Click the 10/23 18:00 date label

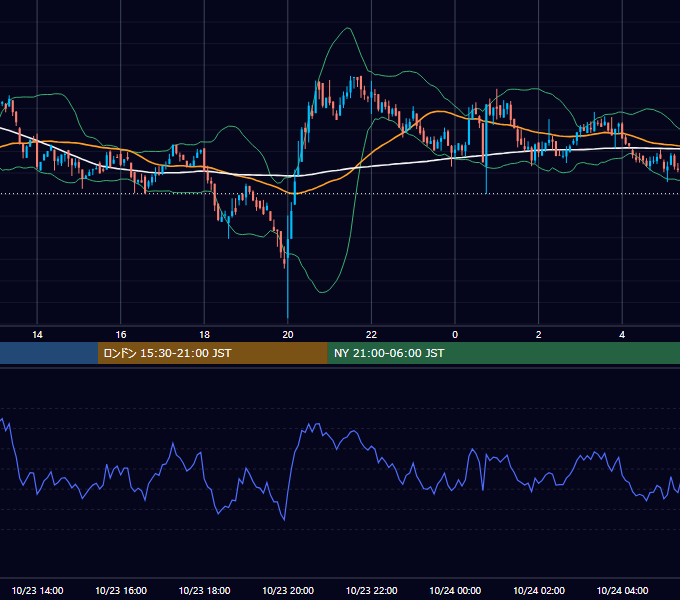pyautogui.click(x=204, y=590)
